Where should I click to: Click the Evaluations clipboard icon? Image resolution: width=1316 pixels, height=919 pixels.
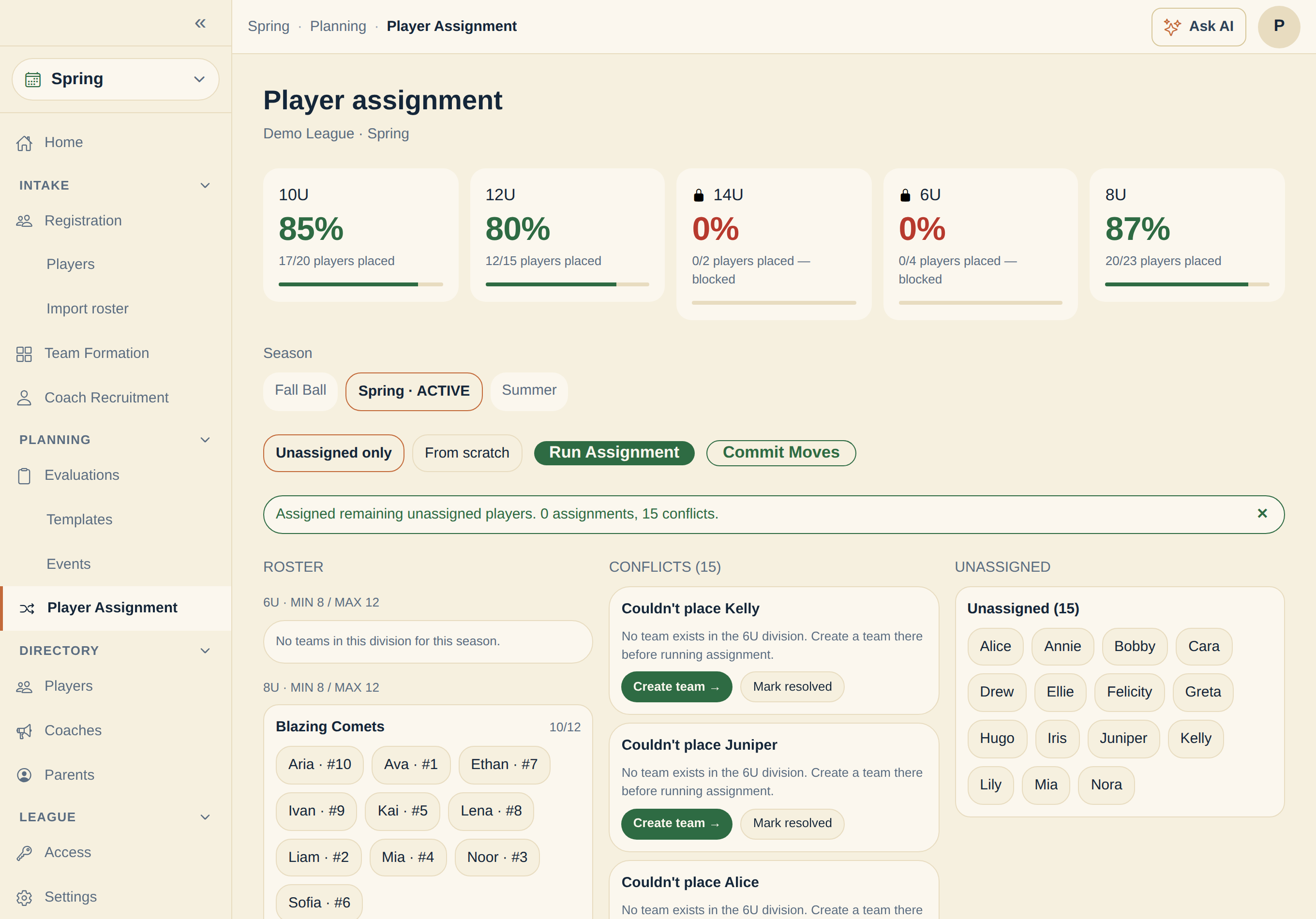pos(24,475)
